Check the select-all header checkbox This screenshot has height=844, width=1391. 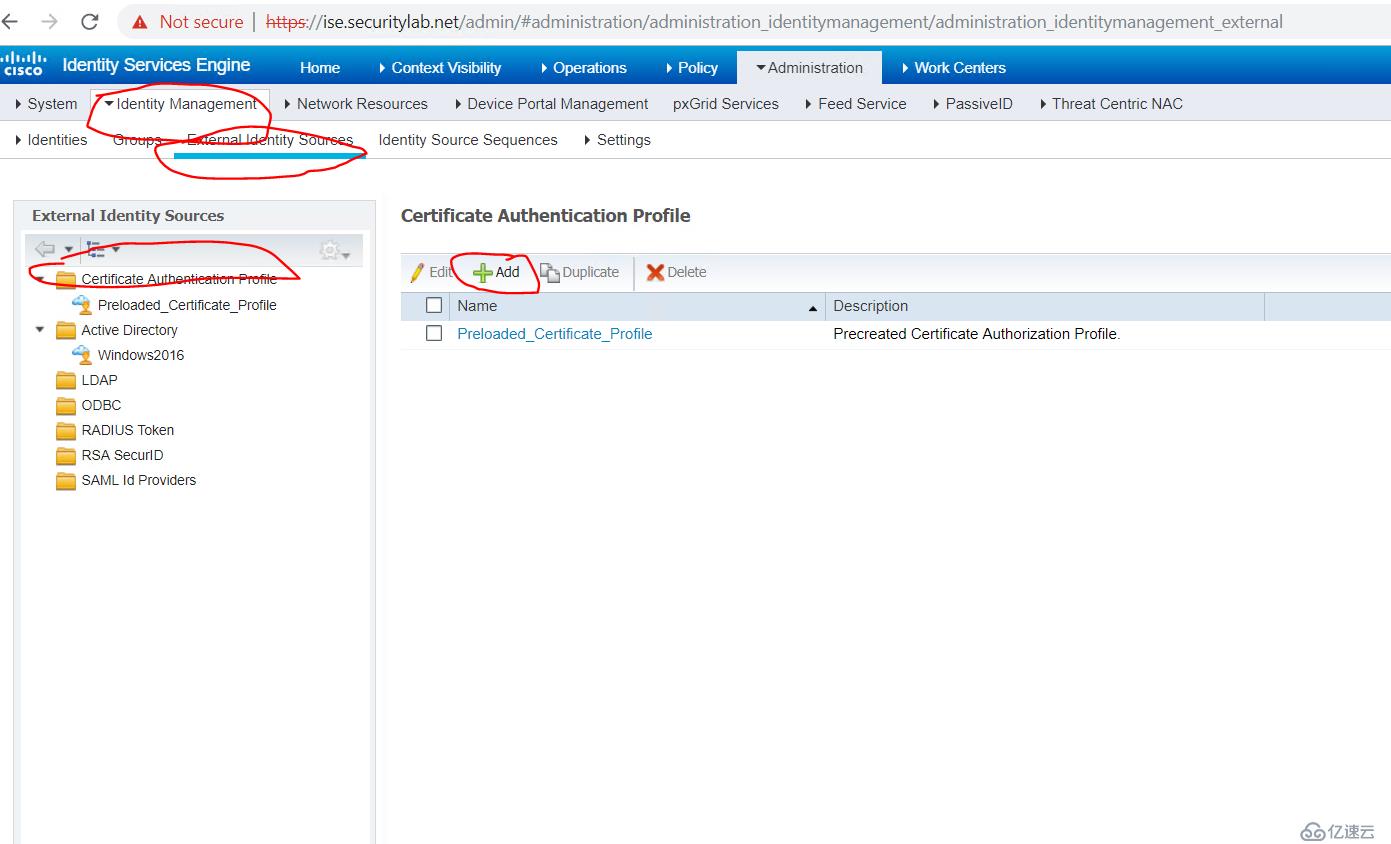[x=434, y=306]
